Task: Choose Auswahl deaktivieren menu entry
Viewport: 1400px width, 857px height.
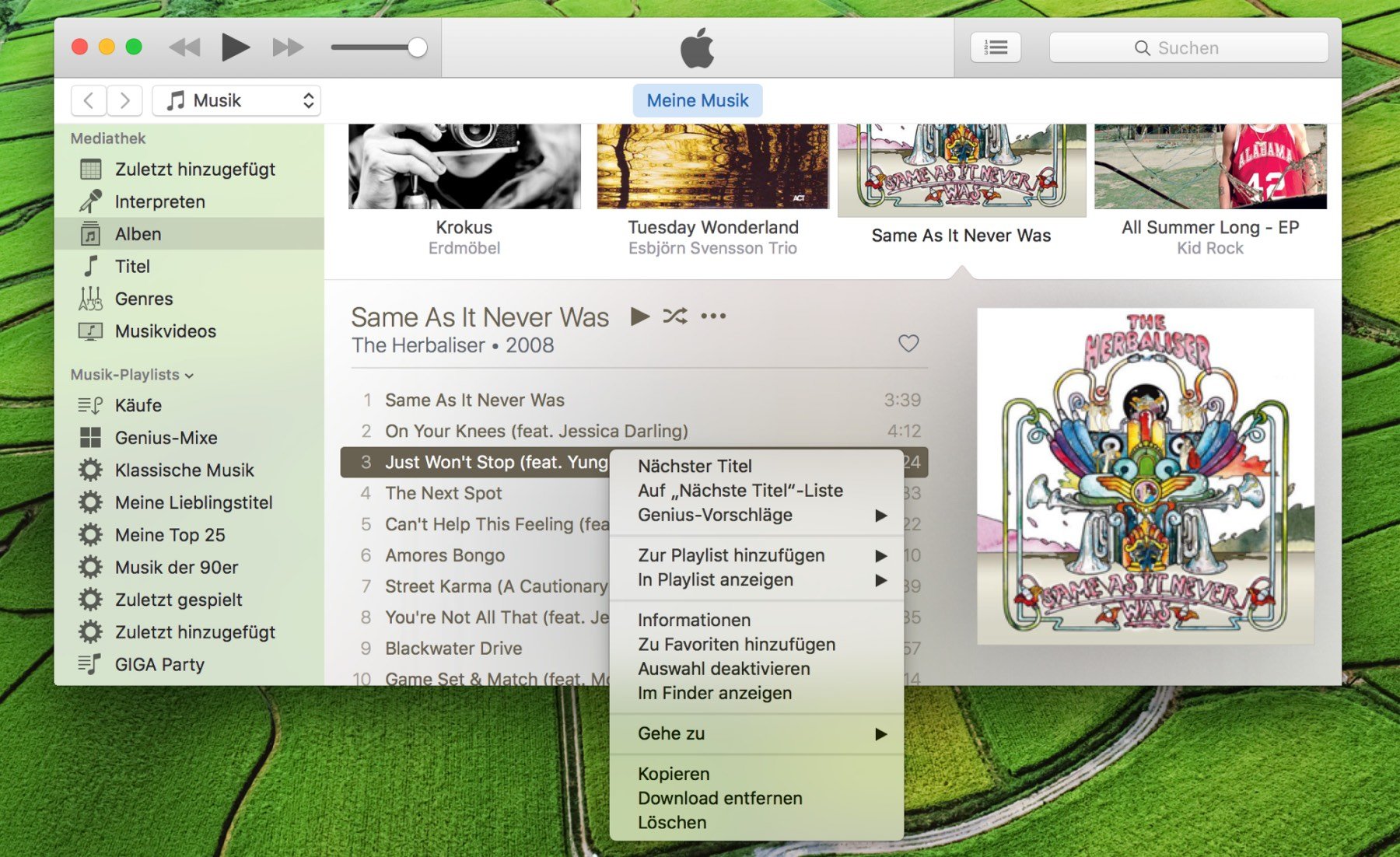Action: [757, 669]
